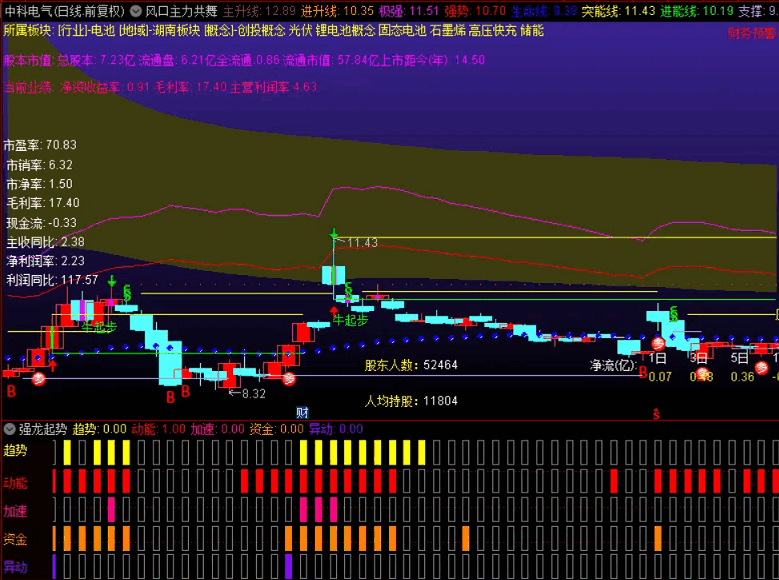This screenshot has height=580, width=779.
Task: Click the 净利润率: 2.23 statistic
Action: (x=45, y=261)
